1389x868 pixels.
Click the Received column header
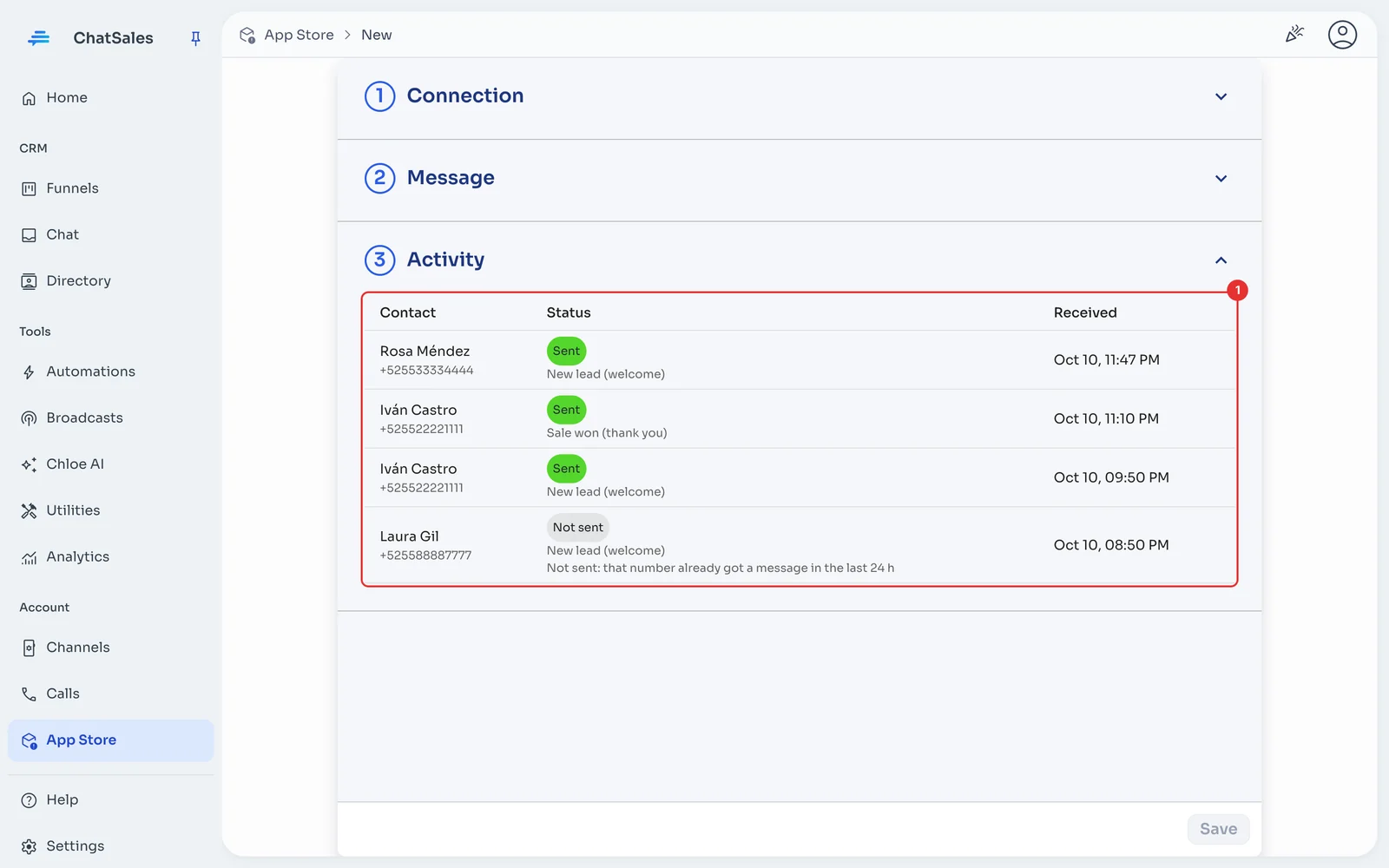point(1085,312)
